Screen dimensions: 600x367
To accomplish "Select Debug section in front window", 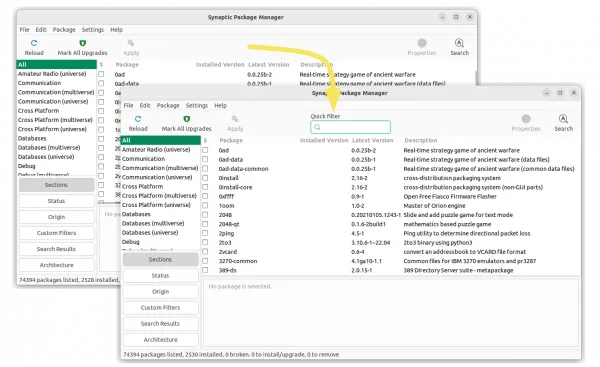I will pos(130,242).
